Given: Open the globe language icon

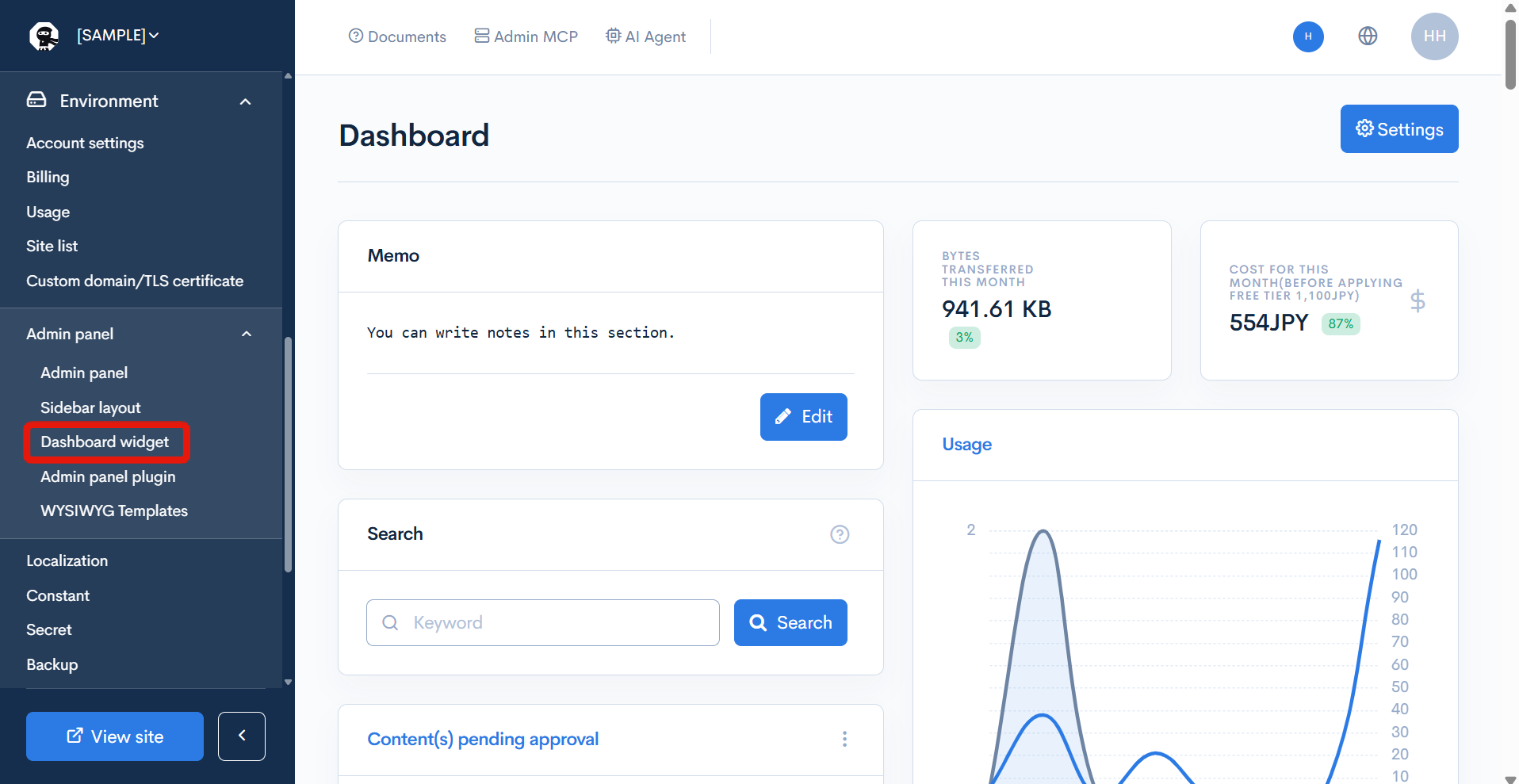Looking at the screenshot, I should [1368, 36].
